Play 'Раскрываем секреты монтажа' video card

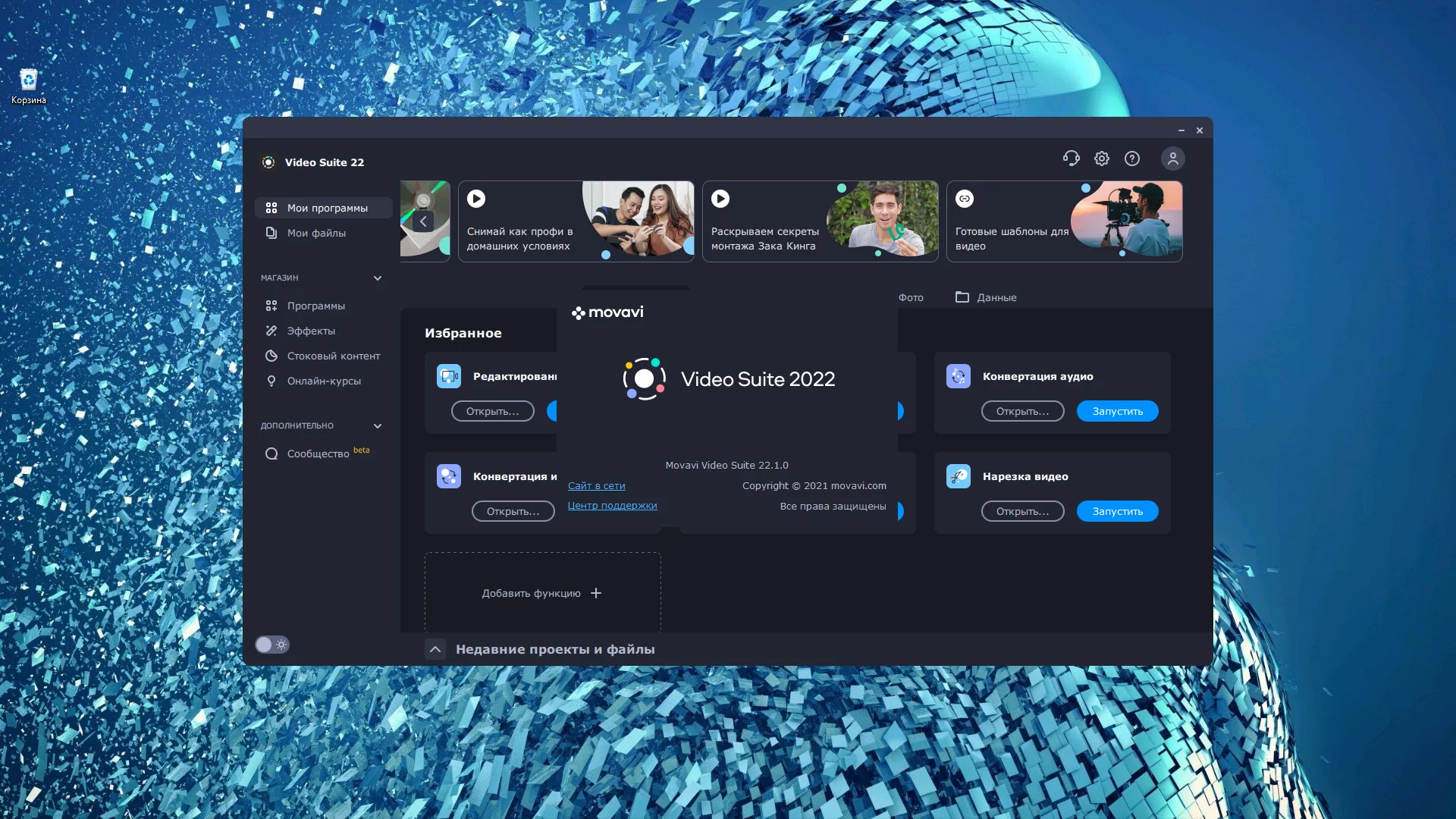pos(720,199)
